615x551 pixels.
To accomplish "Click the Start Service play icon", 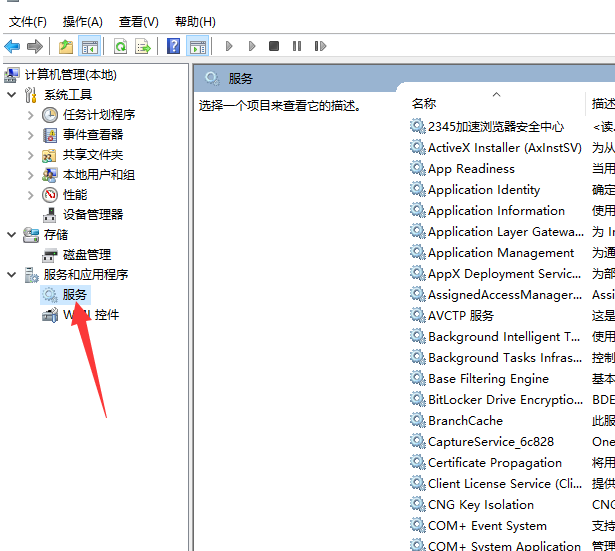I will click(x=229, y=46).
